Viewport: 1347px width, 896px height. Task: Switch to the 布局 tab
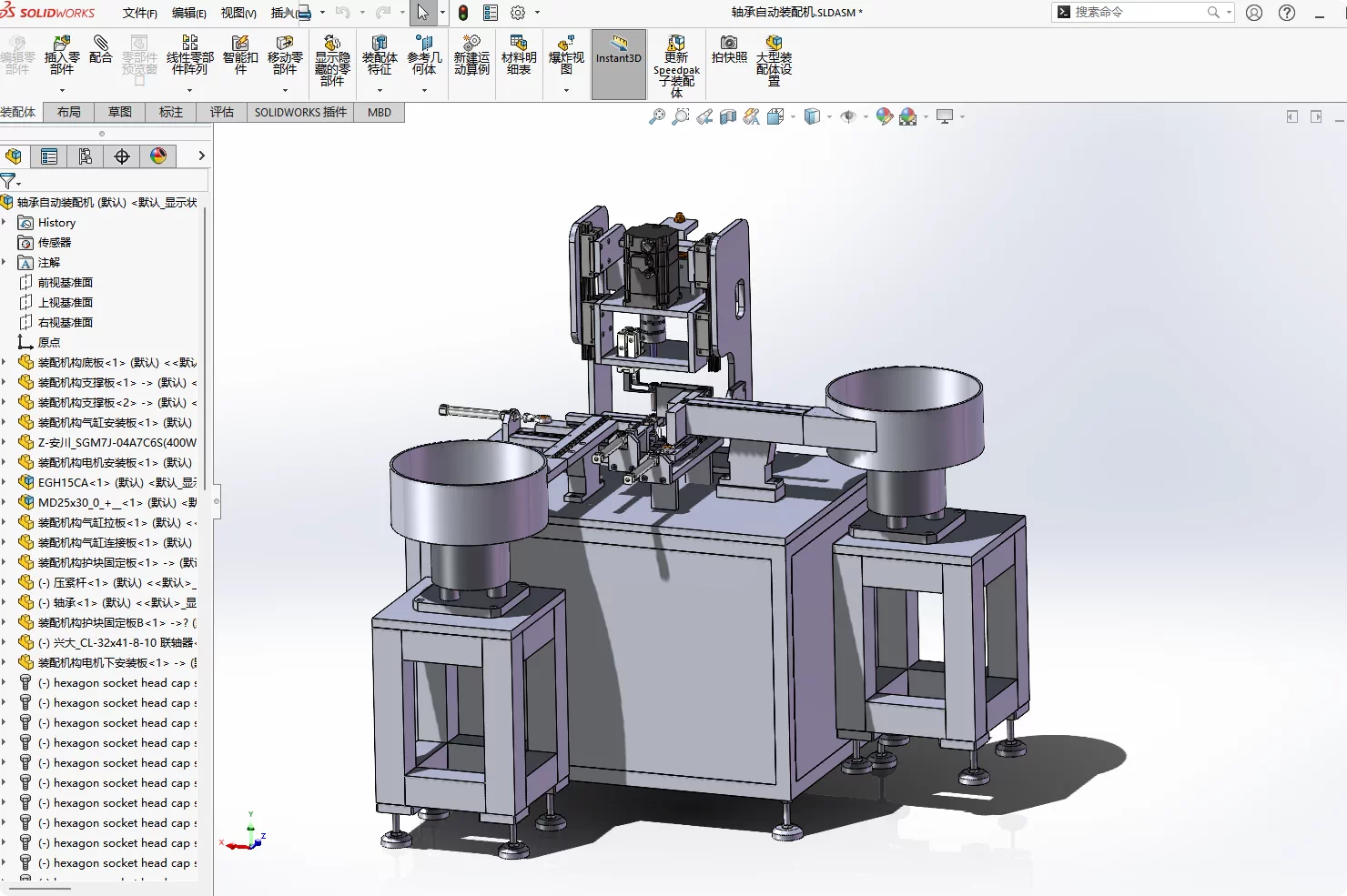click(x=68, y=112)
